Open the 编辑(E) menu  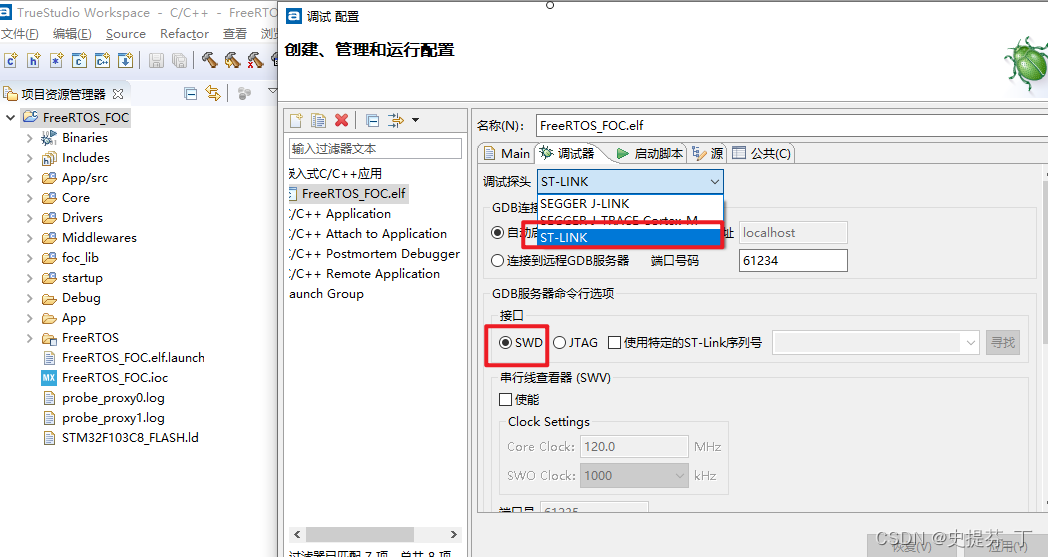click(72, 33)
